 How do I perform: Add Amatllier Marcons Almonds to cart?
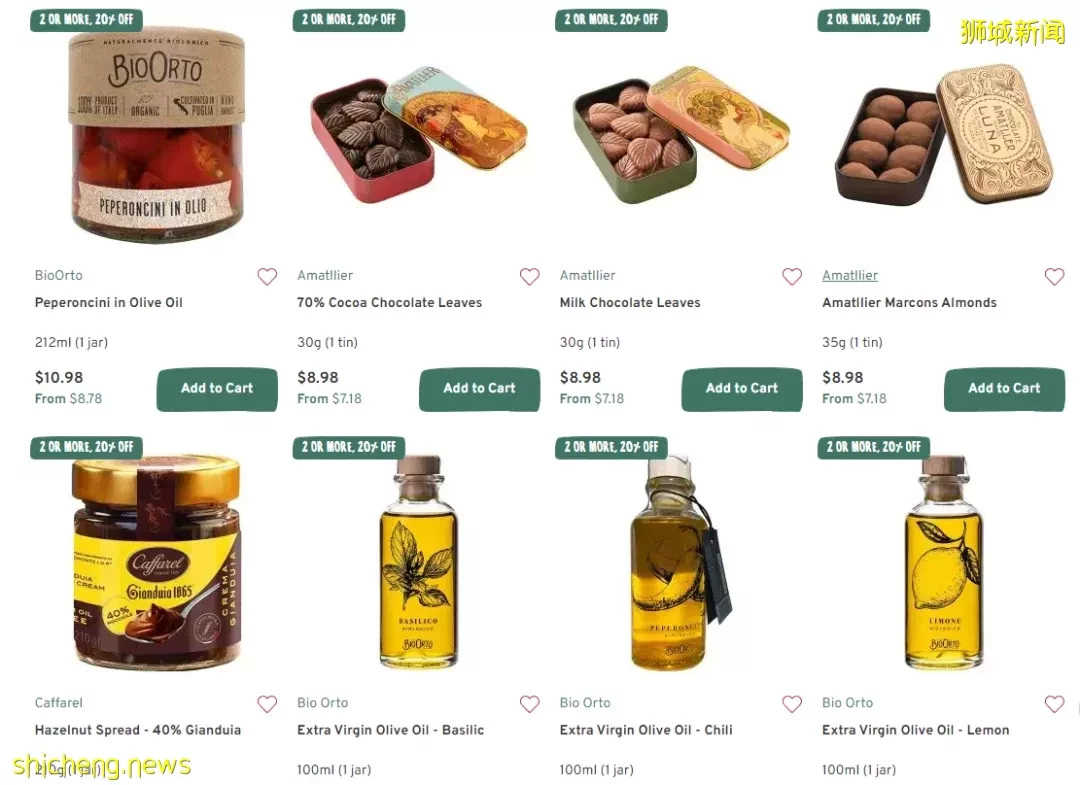point(1004,389)
